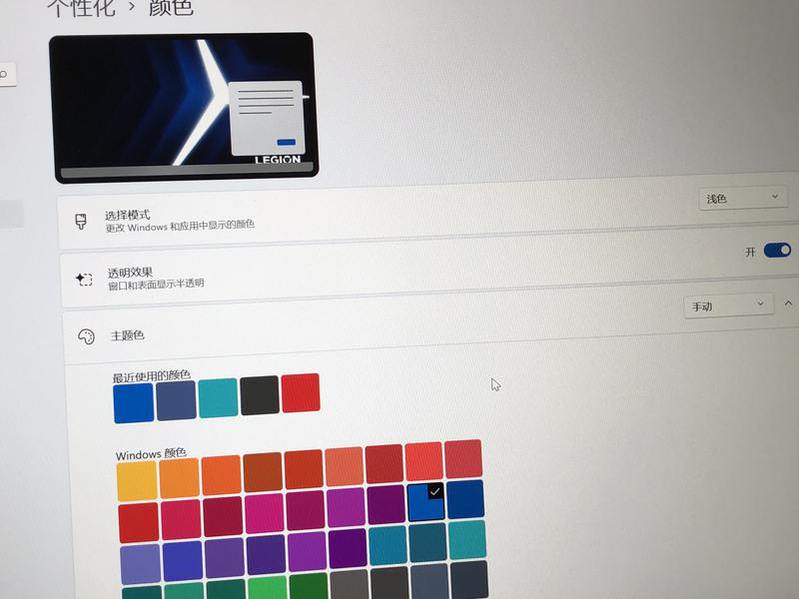799x599 pixels.
Task: Select bright green swatch in Windows colors
Action: coord(268,589)
